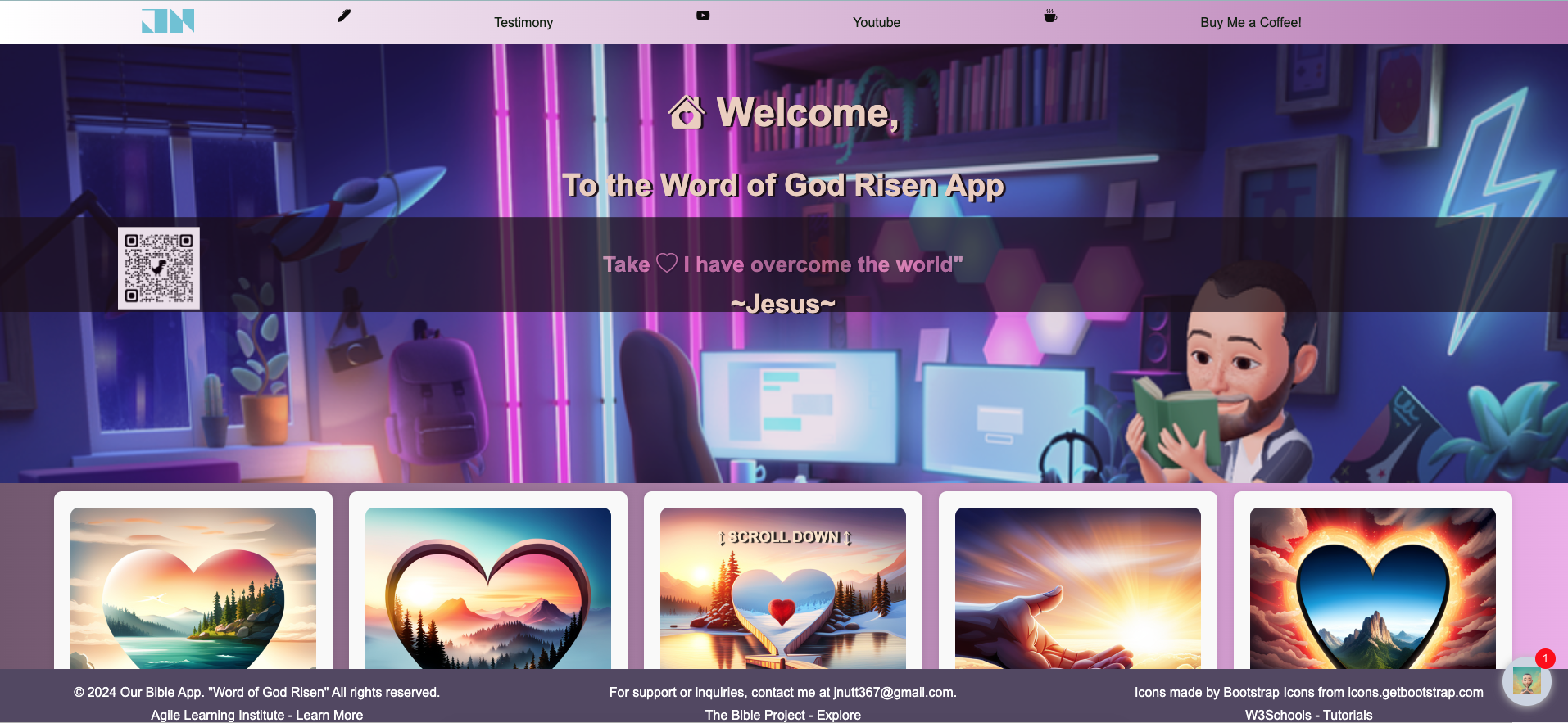The width and height of the screenshot is (1568, 723).
Task: Open the Buy Me a Coffee! link
Action: coord(1251,22)
